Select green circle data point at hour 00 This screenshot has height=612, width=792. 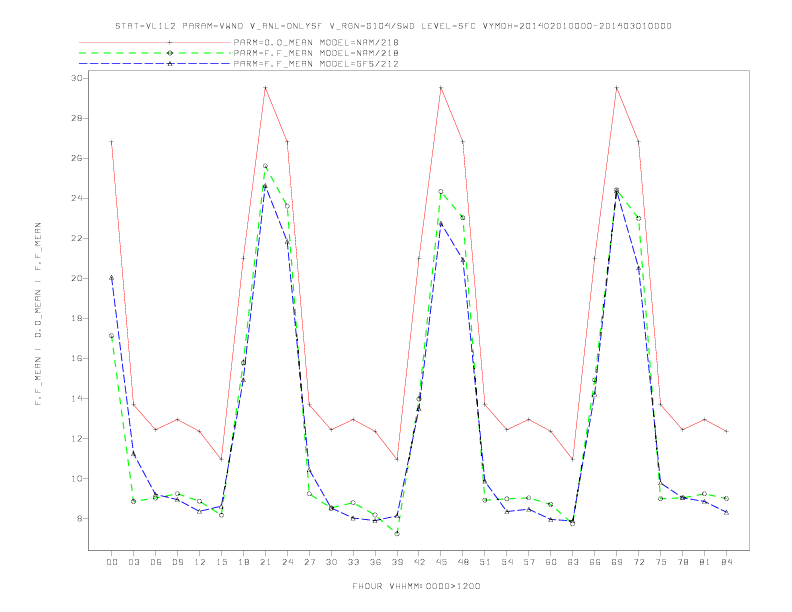click(x=112, y=336)
